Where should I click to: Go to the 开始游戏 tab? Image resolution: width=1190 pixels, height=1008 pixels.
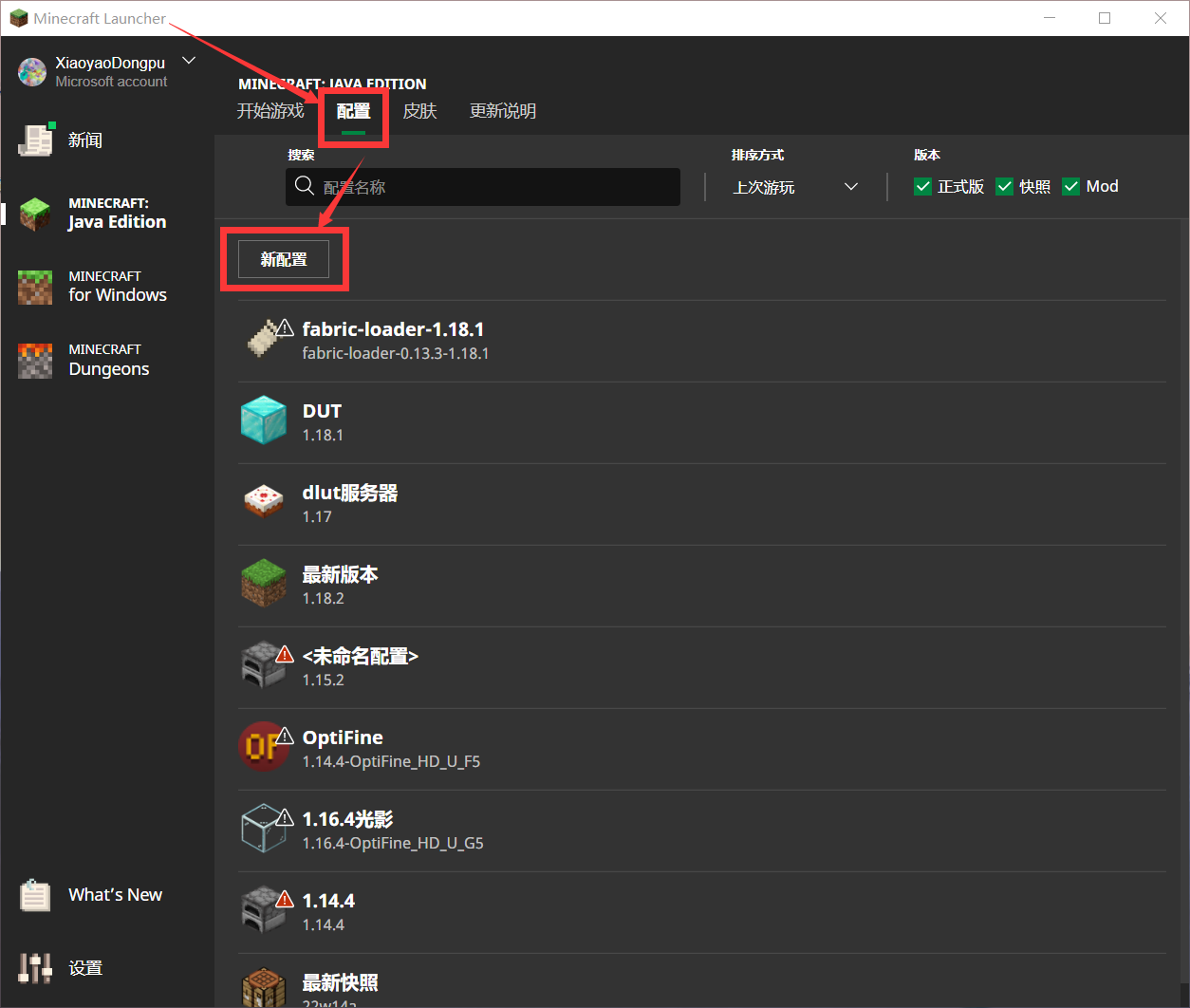coord(270,111)
